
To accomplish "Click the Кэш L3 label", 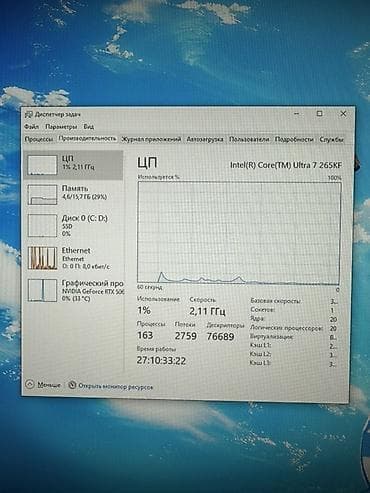I will pos(260,363).
